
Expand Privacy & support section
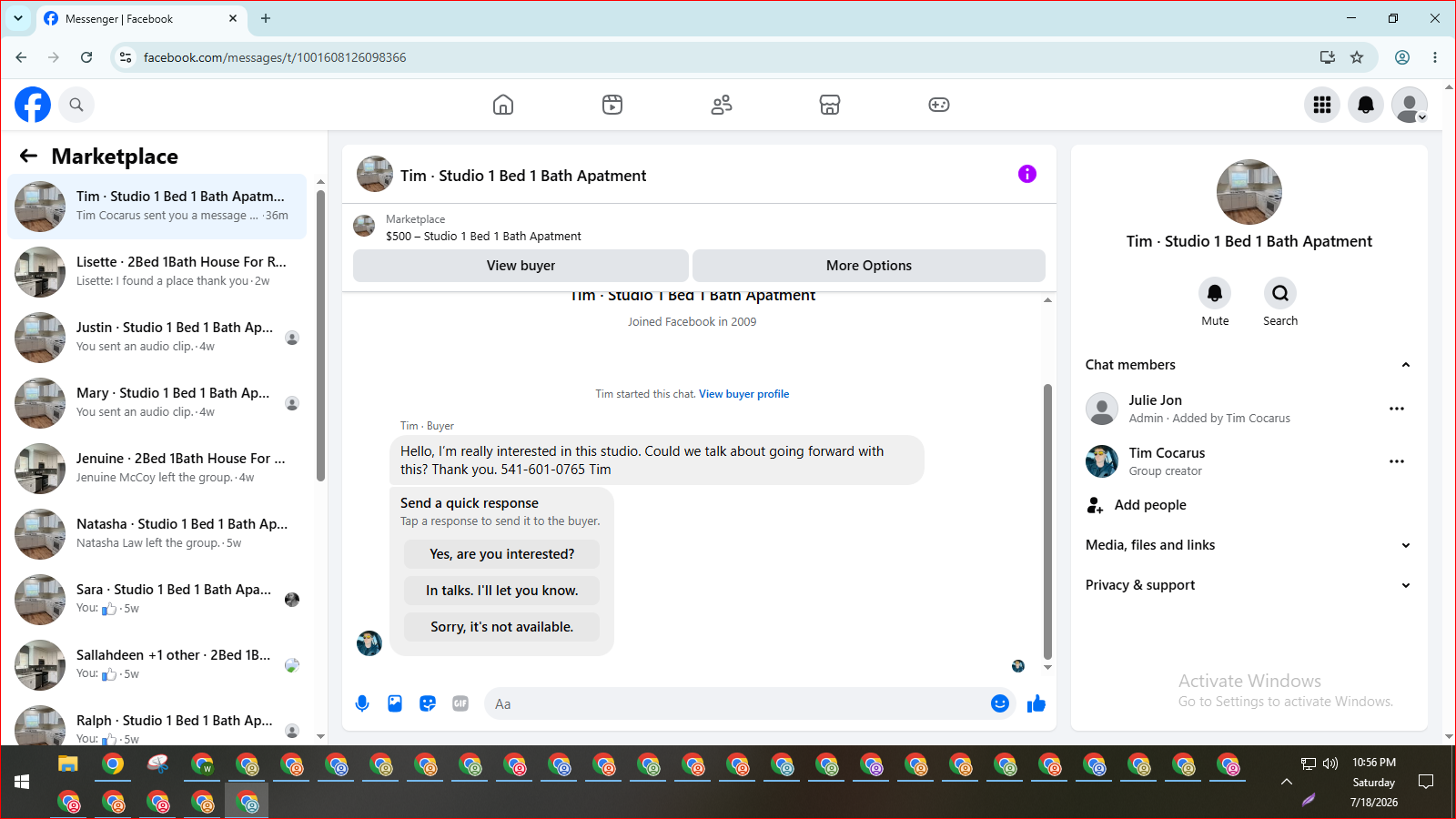coord(1249,585)
